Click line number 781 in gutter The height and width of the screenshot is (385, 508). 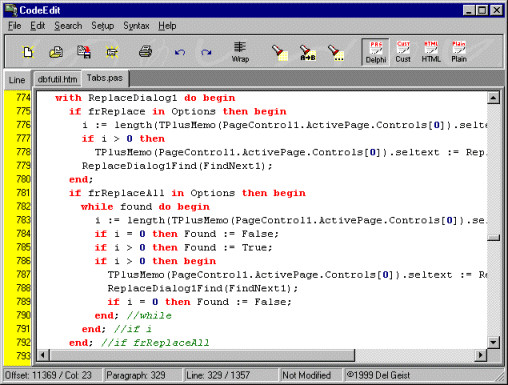pyautogui.click(x=23, y=193)
